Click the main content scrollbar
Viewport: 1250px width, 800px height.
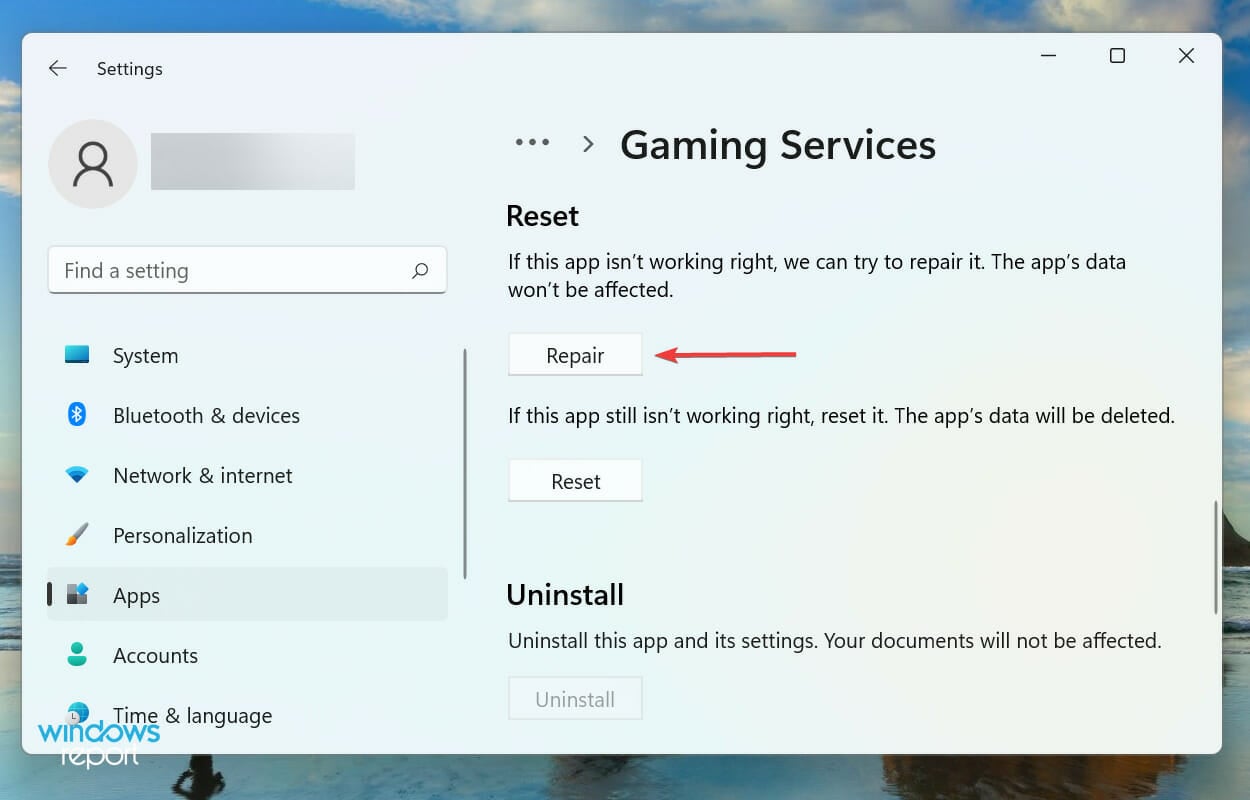tap(1215, 556)
